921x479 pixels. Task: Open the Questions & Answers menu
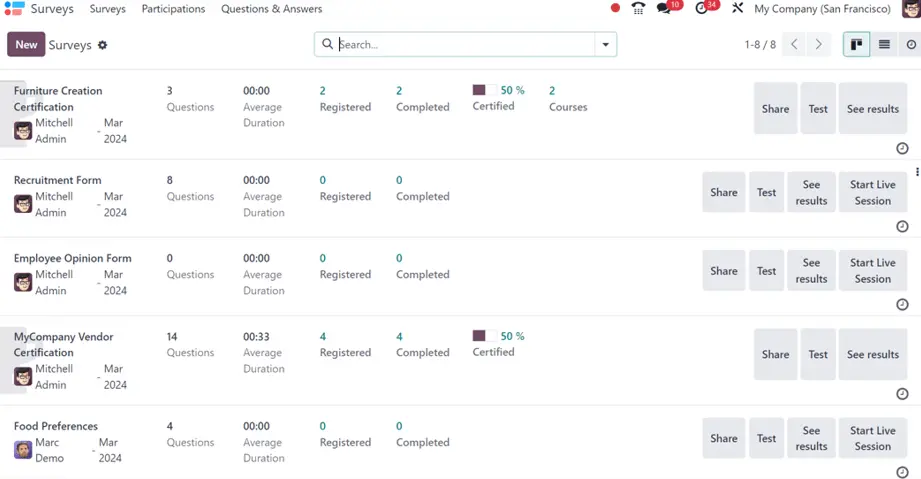click(x=271, y=9)
